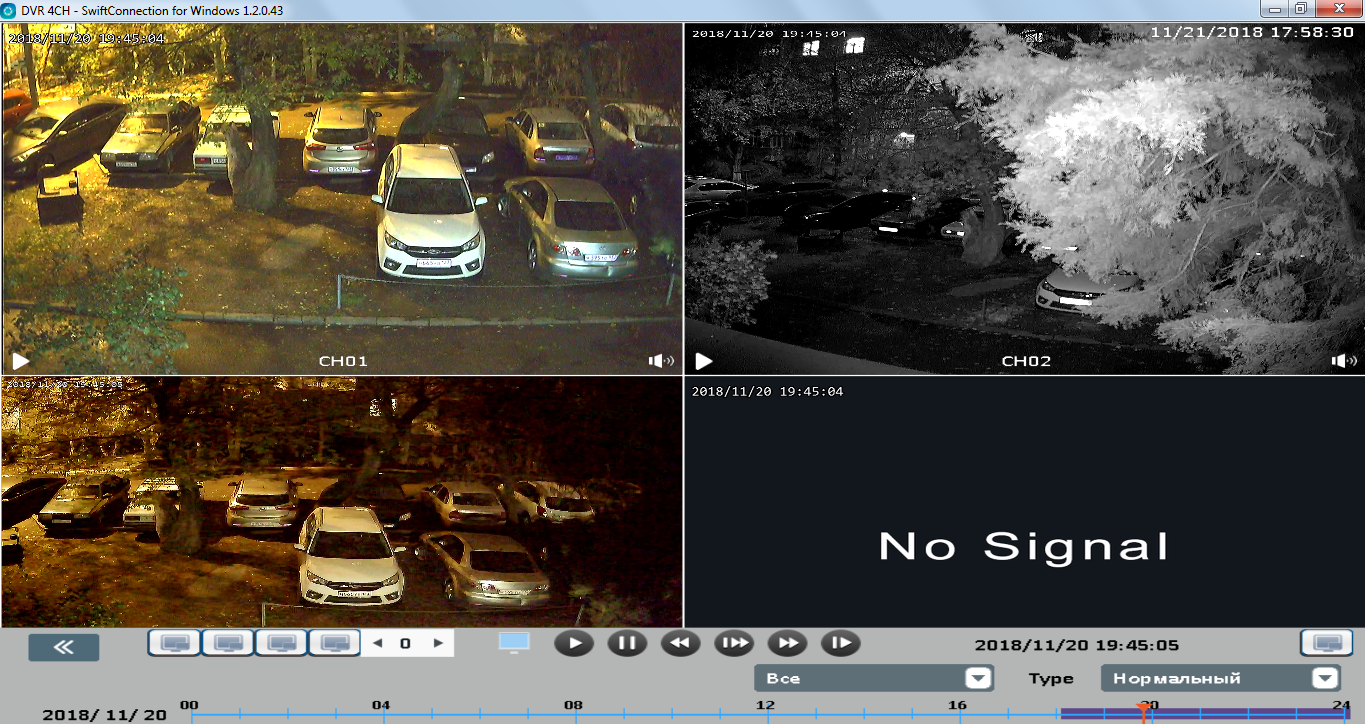Click the blue monitor icon beside the playback controls
The image size is (1365, 724).
513,643
